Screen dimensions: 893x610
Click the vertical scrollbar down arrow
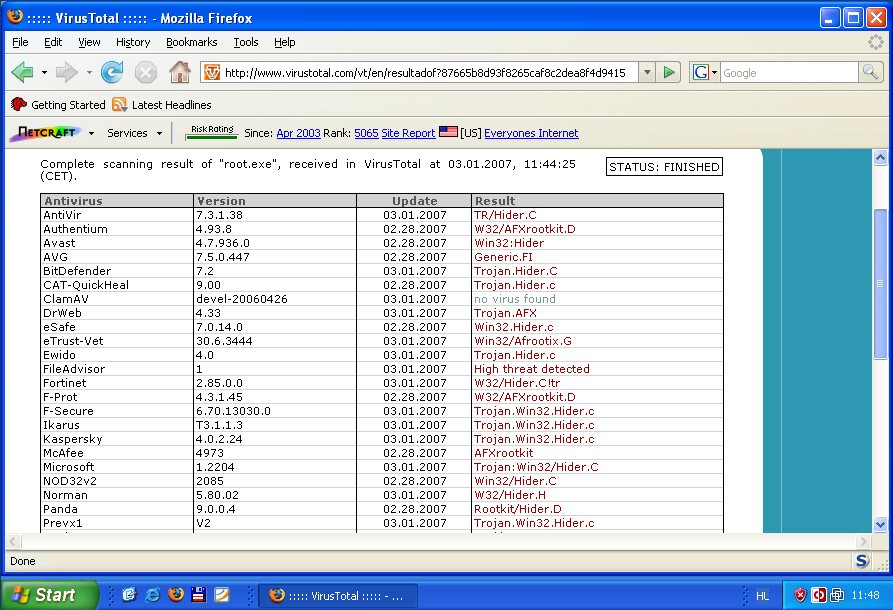(x=880, y=525)
